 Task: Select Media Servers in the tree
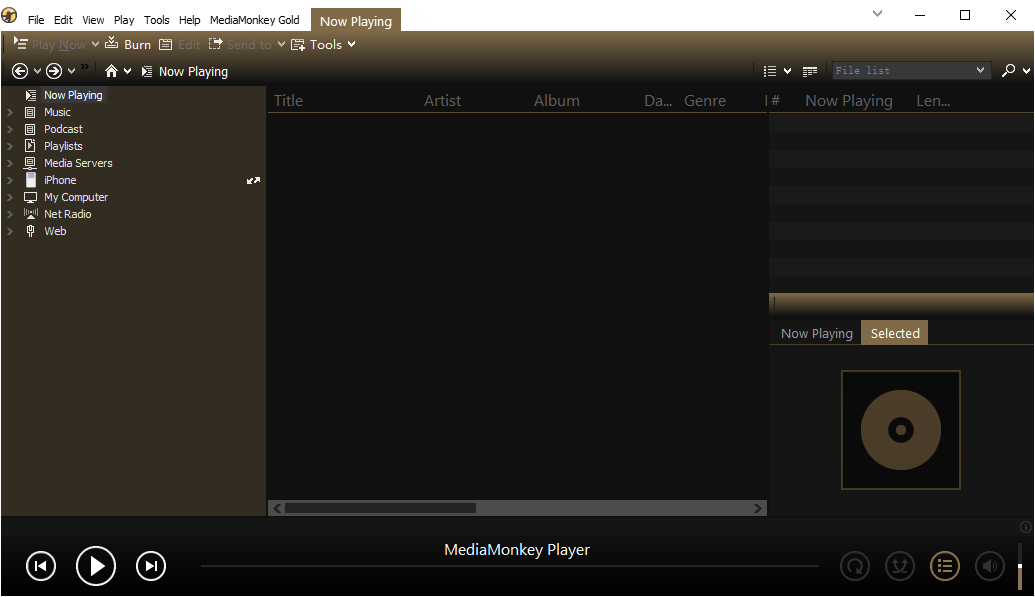(x=78, y=163)
